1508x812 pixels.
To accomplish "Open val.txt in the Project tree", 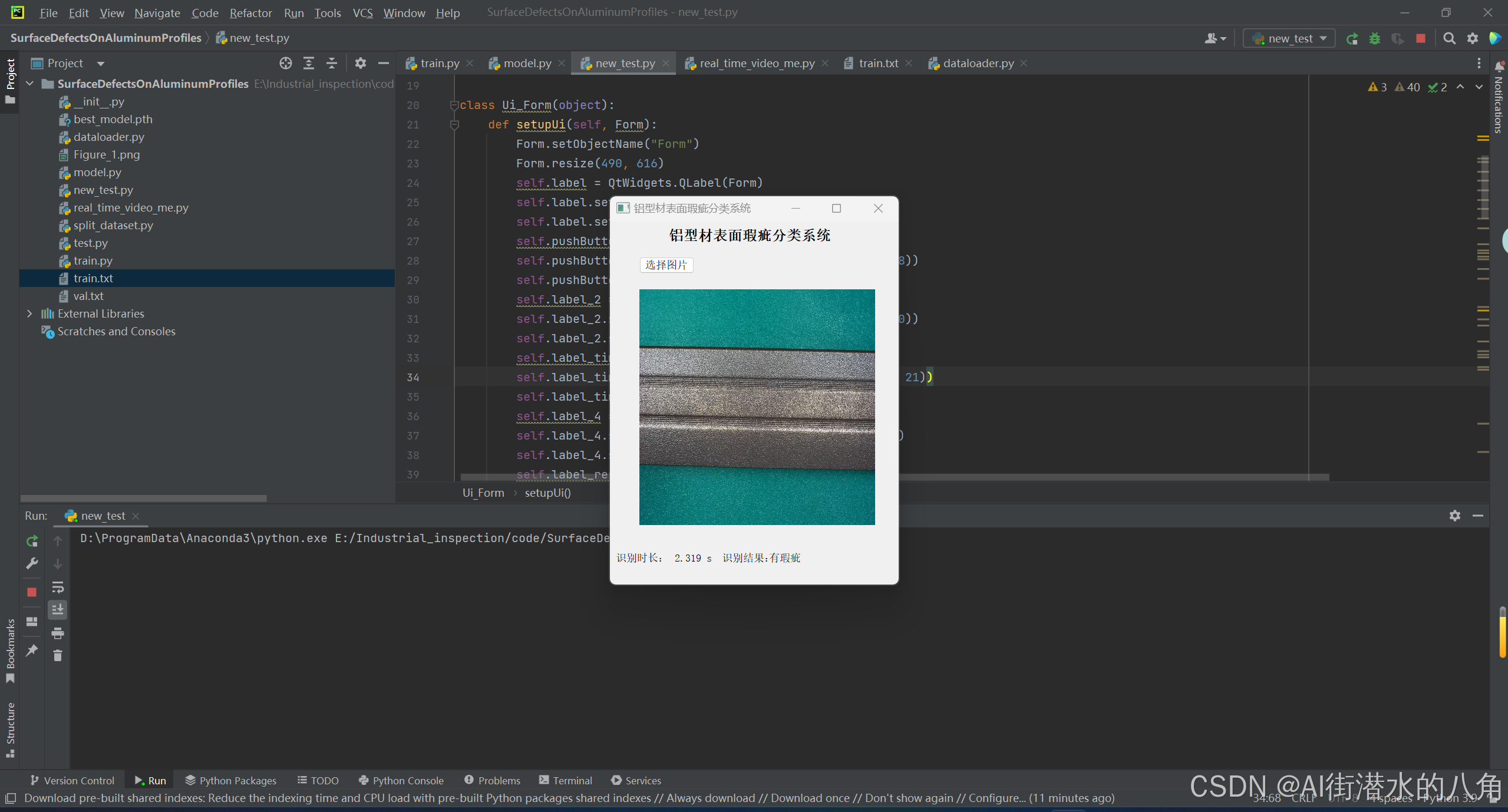I will [88, 296].
